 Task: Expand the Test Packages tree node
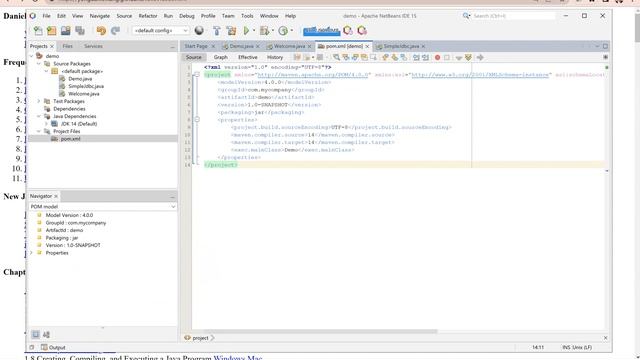pos(39,101)
